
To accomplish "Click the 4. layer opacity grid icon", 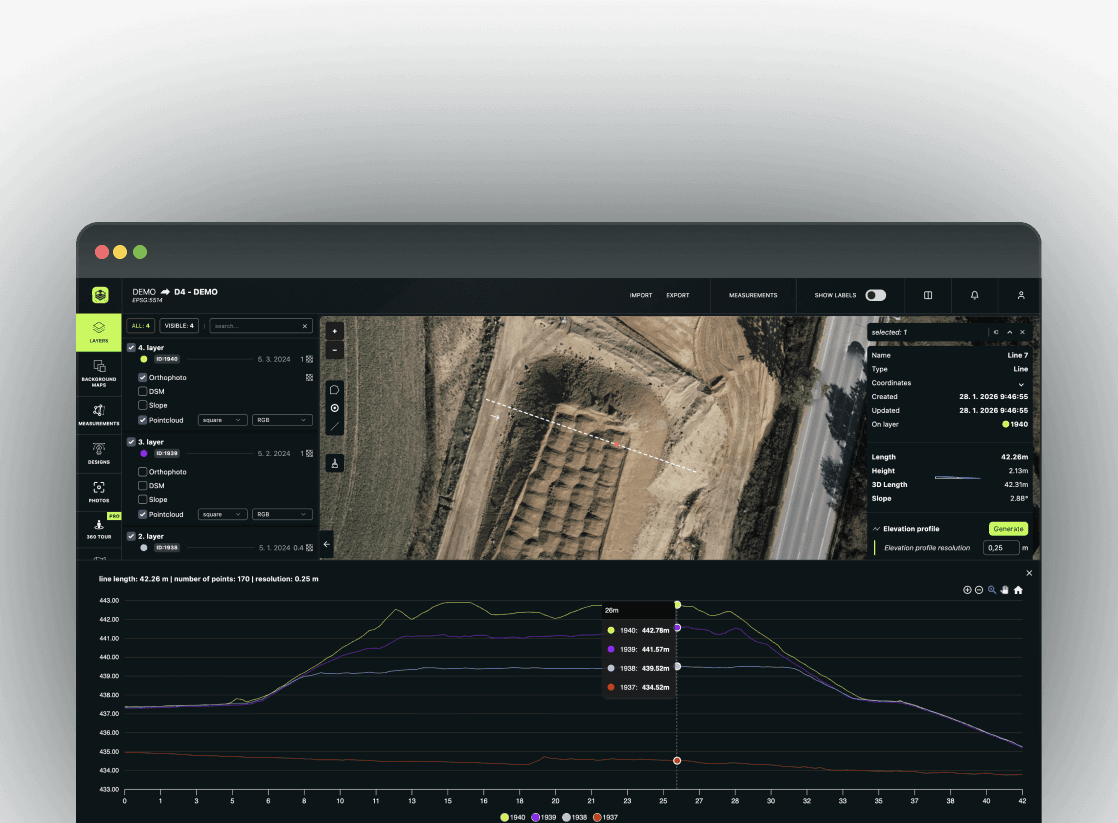I will tap(309, 359).
